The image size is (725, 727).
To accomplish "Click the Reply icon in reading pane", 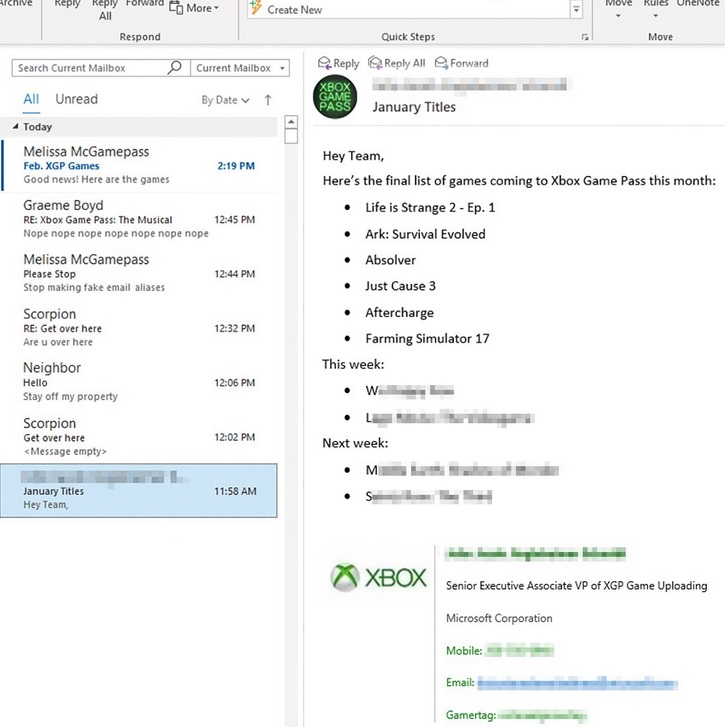I will 324,63.
